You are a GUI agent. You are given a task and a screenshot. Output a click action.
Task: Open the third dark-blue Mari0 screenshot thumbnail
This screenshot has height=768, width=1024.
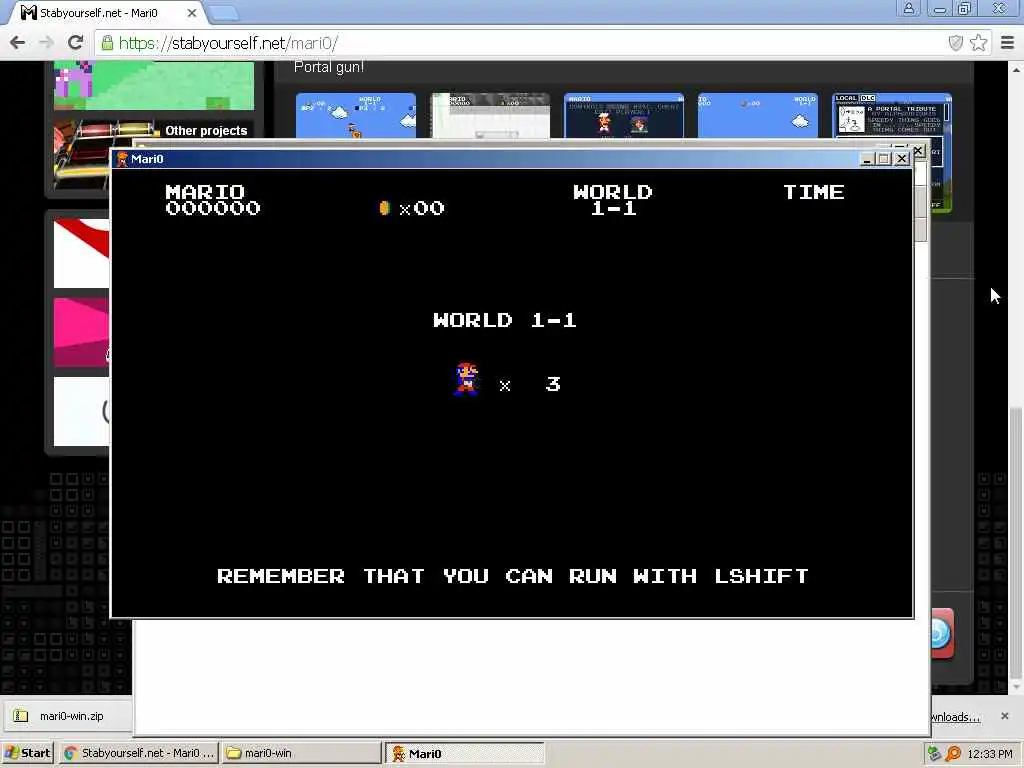(x=624, y=116)
